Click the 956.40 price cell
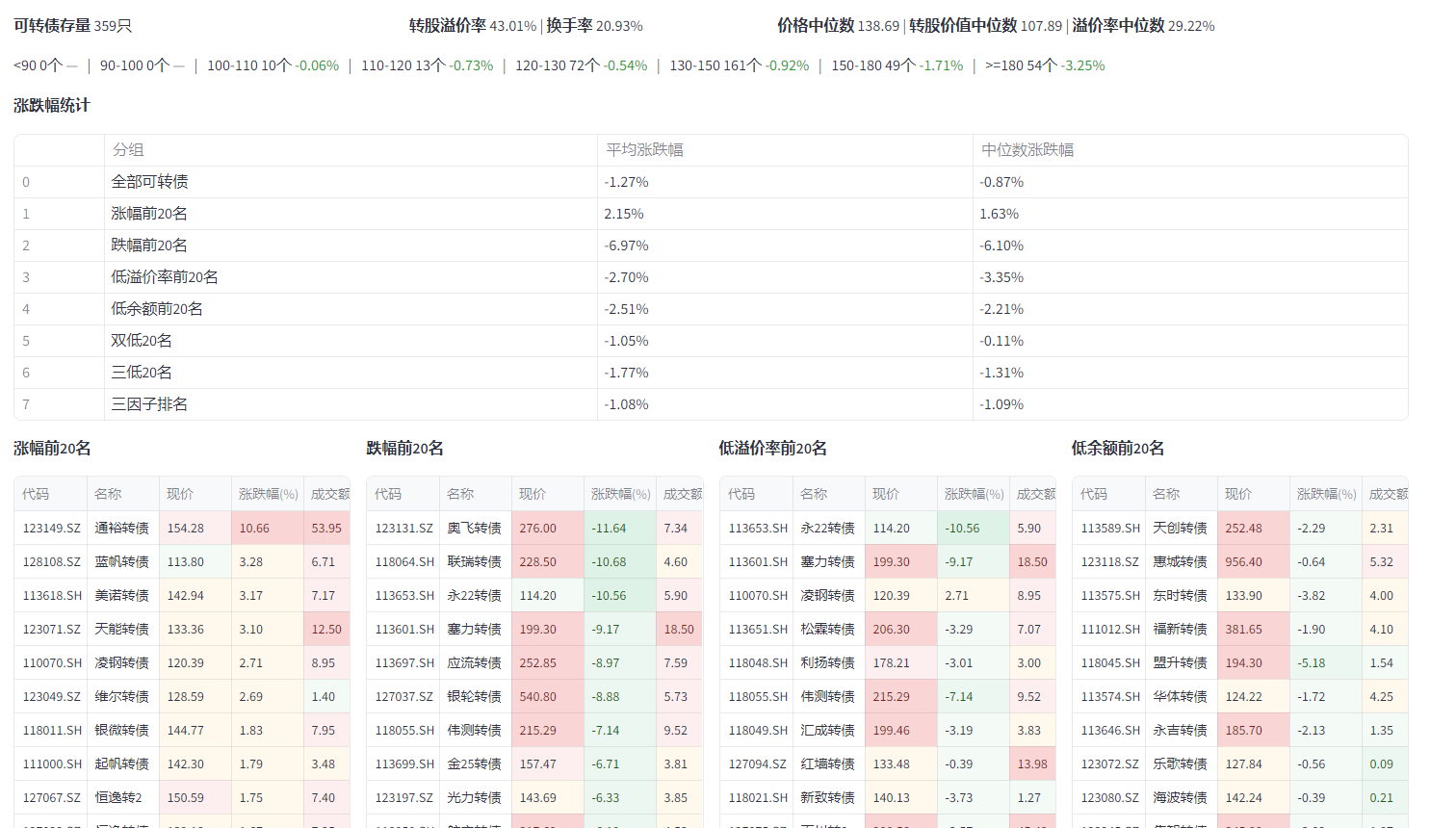This screenshot has height=828, width=1456. click(1243, 561)
